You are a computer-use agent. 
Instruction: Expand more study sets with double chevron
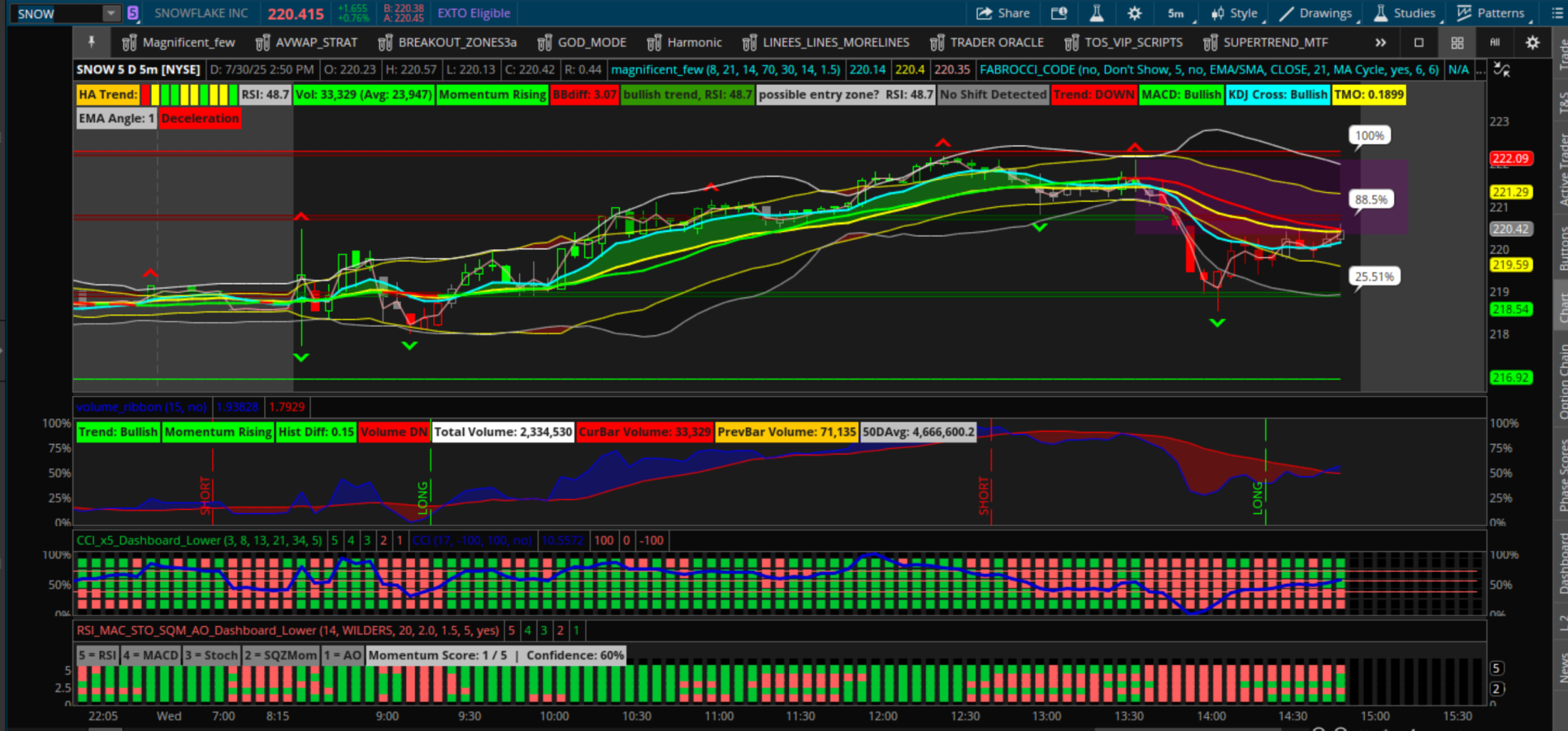1381,42
